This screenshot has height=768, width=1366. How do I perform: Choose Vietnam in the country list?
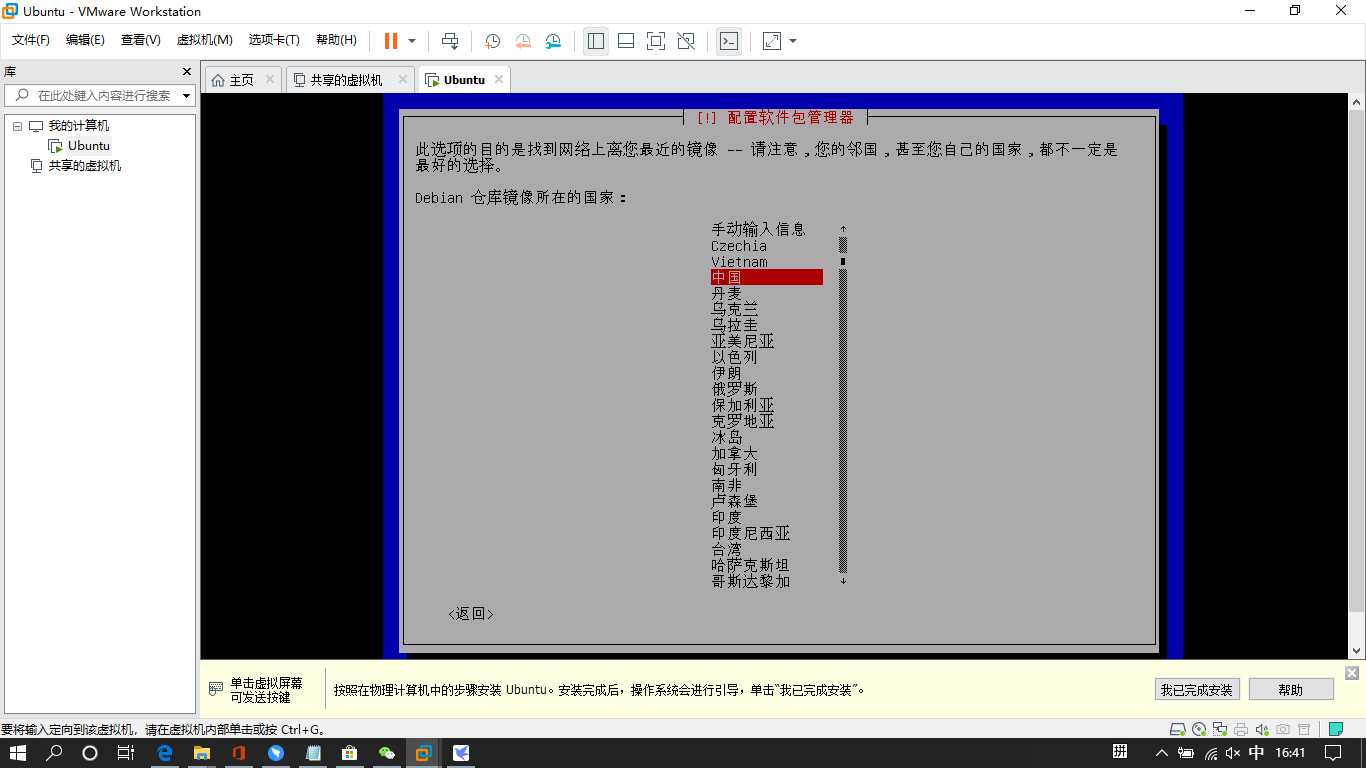click(x=739, y=262)
